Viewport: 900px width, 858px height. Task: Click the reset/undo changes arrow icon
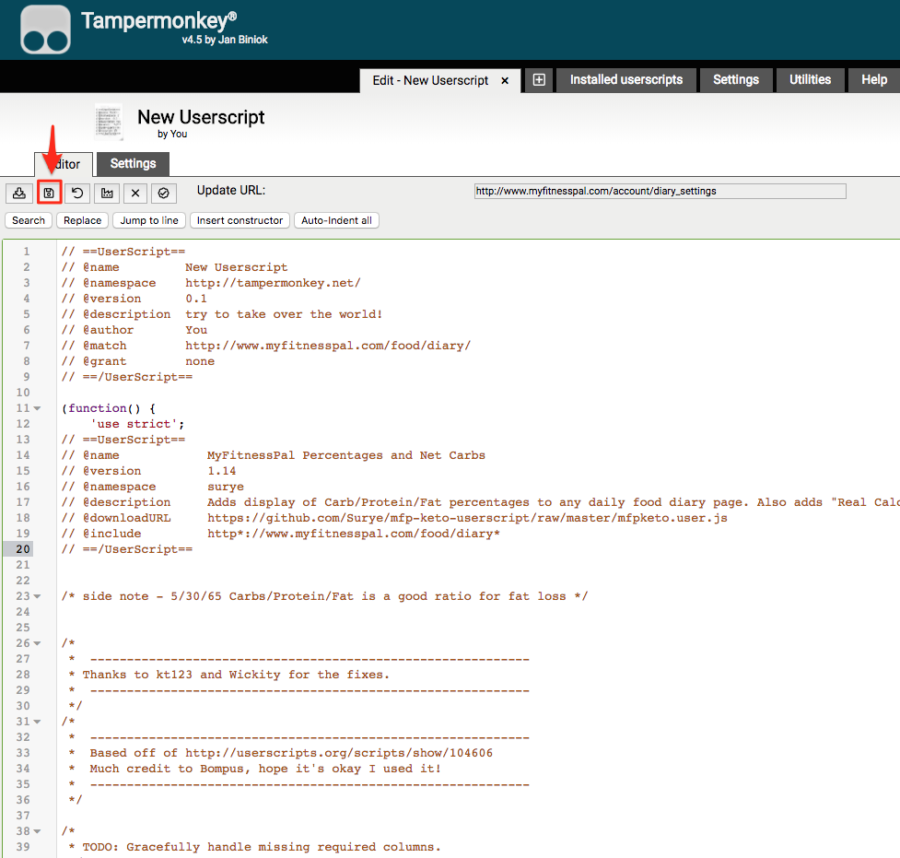(78, 192)
